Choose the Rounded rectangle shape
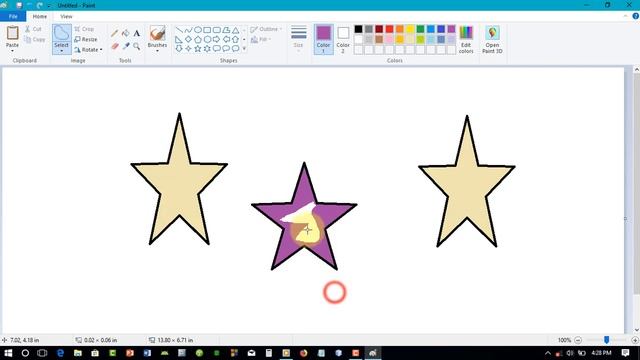This screenshot has width=640, height=360. click(216, 30)
